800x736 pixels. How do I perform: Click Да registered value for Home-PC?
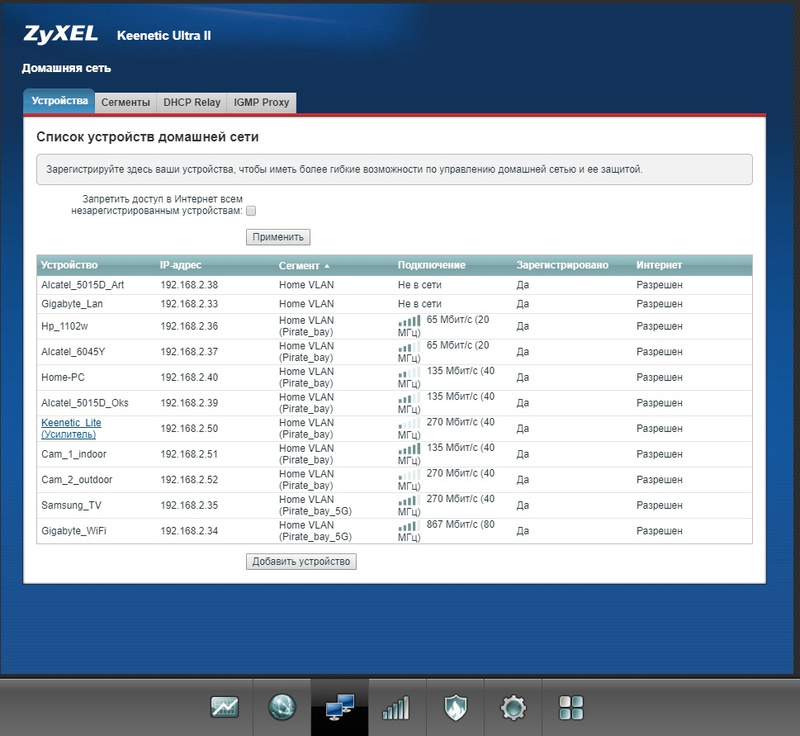click(x=522, y=377)
